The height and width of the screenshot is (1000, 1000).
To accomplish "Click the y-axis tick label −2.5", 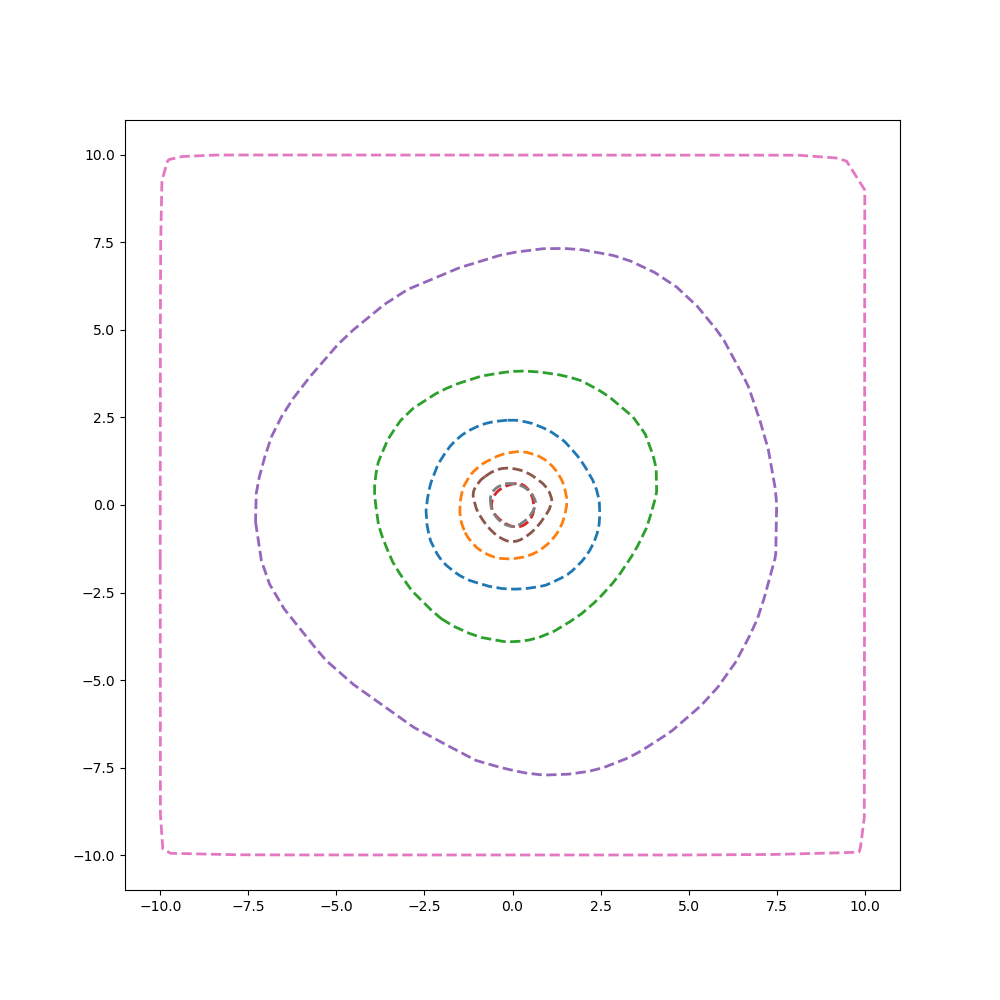I will click(99, 593).
